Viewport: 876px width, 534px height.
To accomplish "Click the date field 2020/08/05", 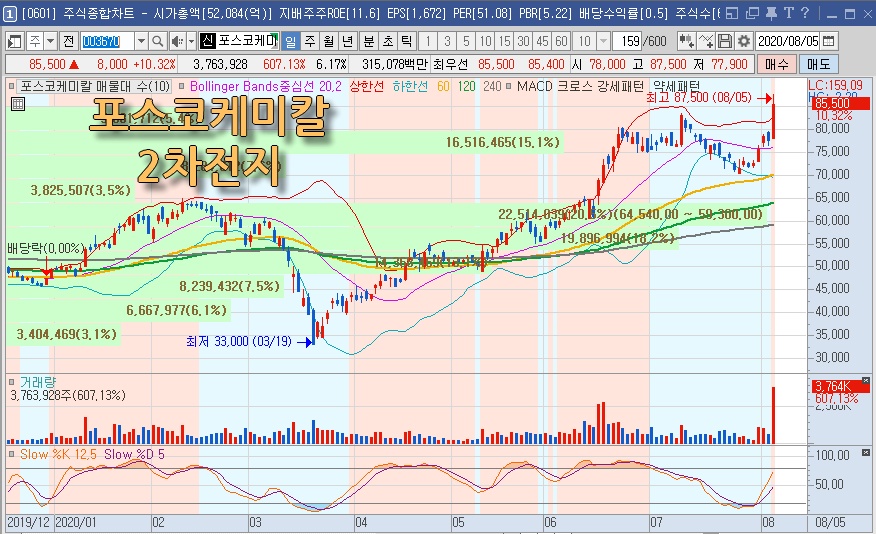I will tap(788, 41).
